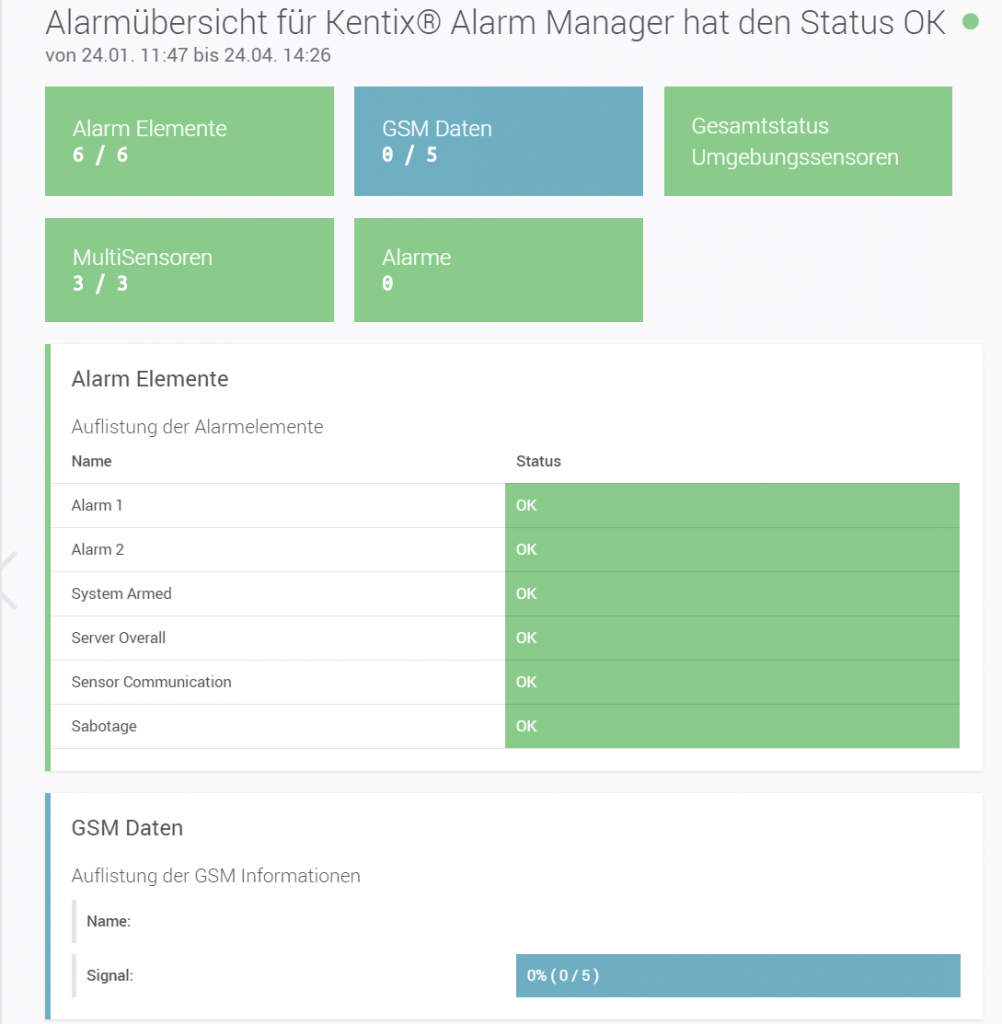Click the left chevron arrow at screen edge
Viewport: 1002px width, 1024px height.
click(x=8, y=580)
